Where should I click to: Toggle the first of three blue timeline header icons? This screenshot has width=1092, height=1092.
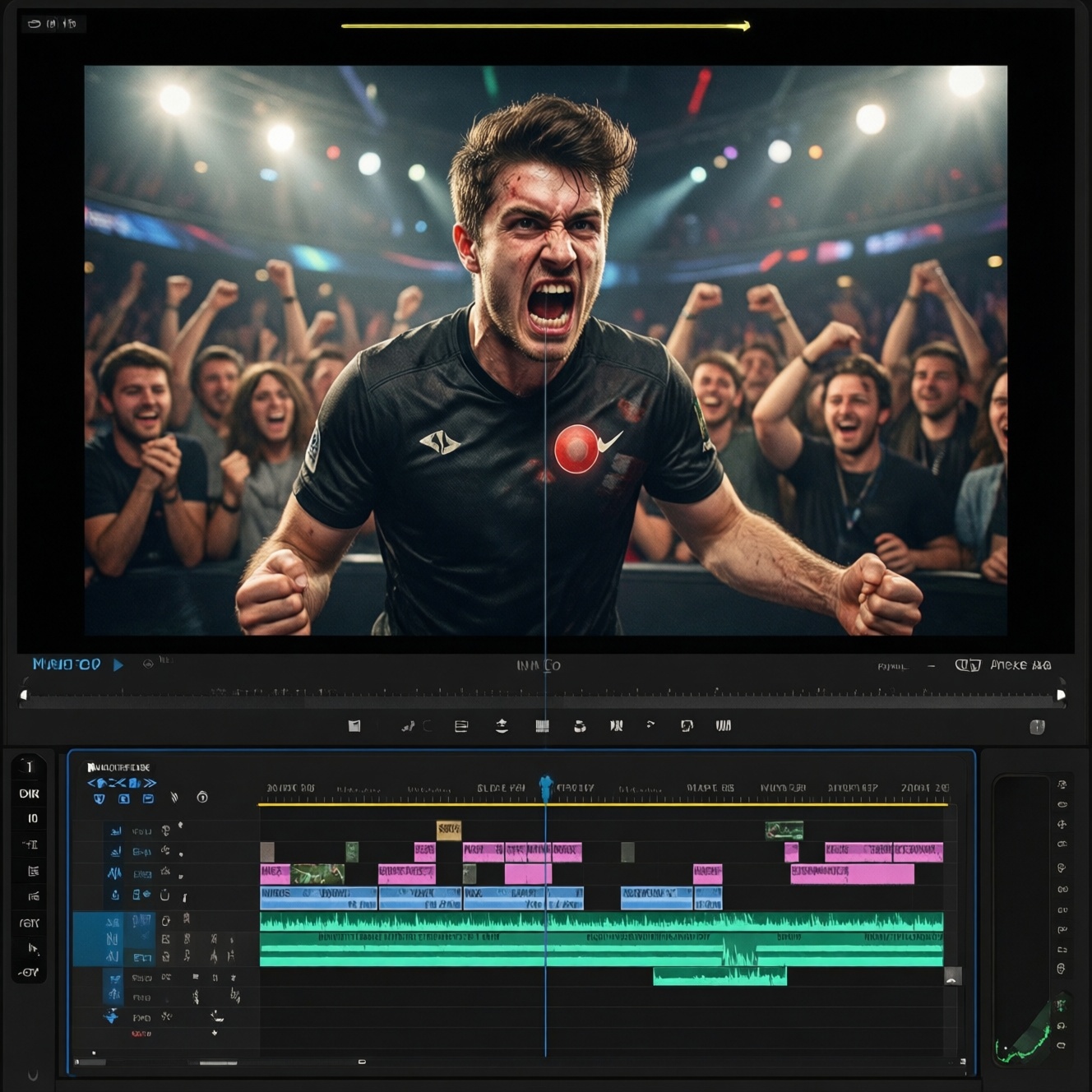tap(99, 798)
